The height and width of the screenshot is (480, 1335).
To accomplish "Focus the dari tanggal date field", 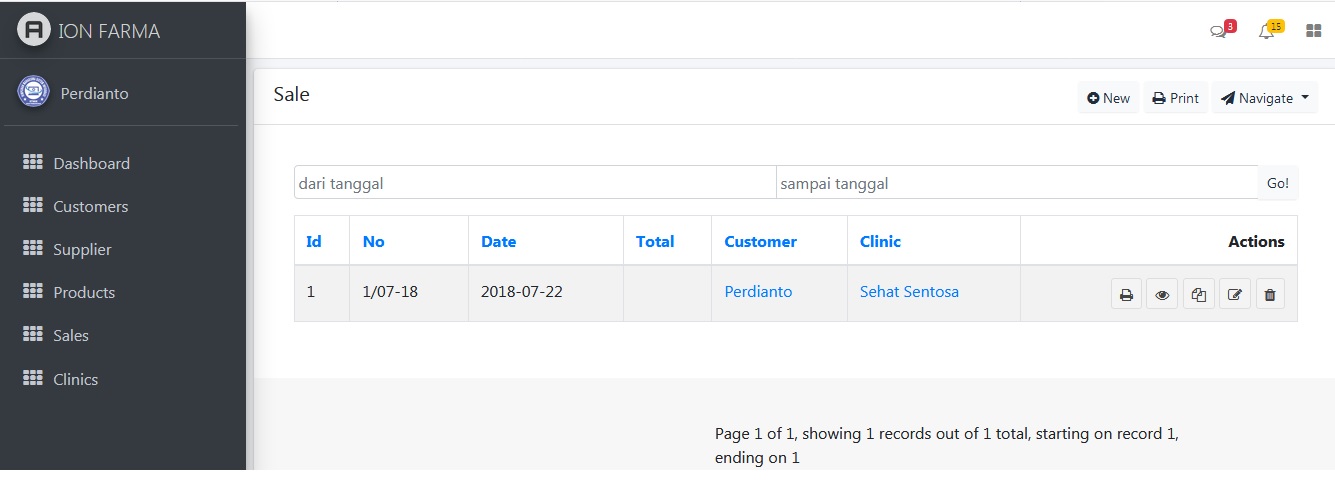I will [535, 183].
